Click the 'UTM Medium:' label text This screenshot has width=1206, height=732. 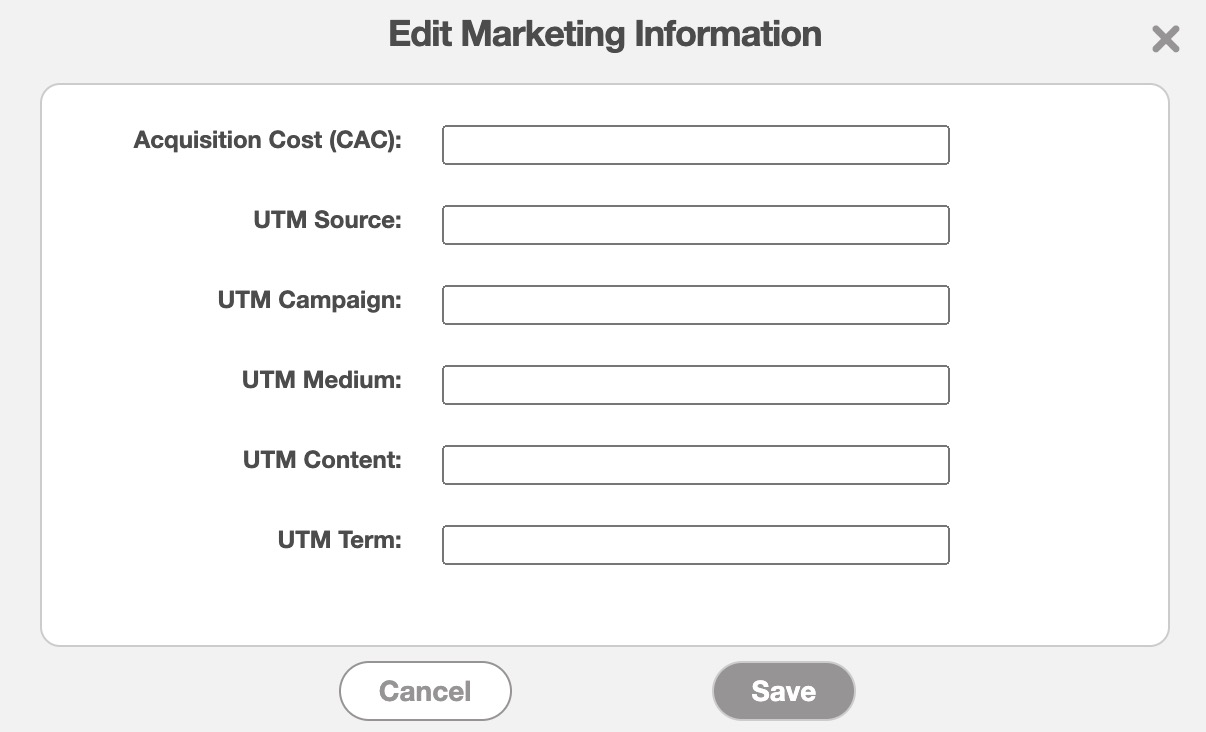click(321, 380)
